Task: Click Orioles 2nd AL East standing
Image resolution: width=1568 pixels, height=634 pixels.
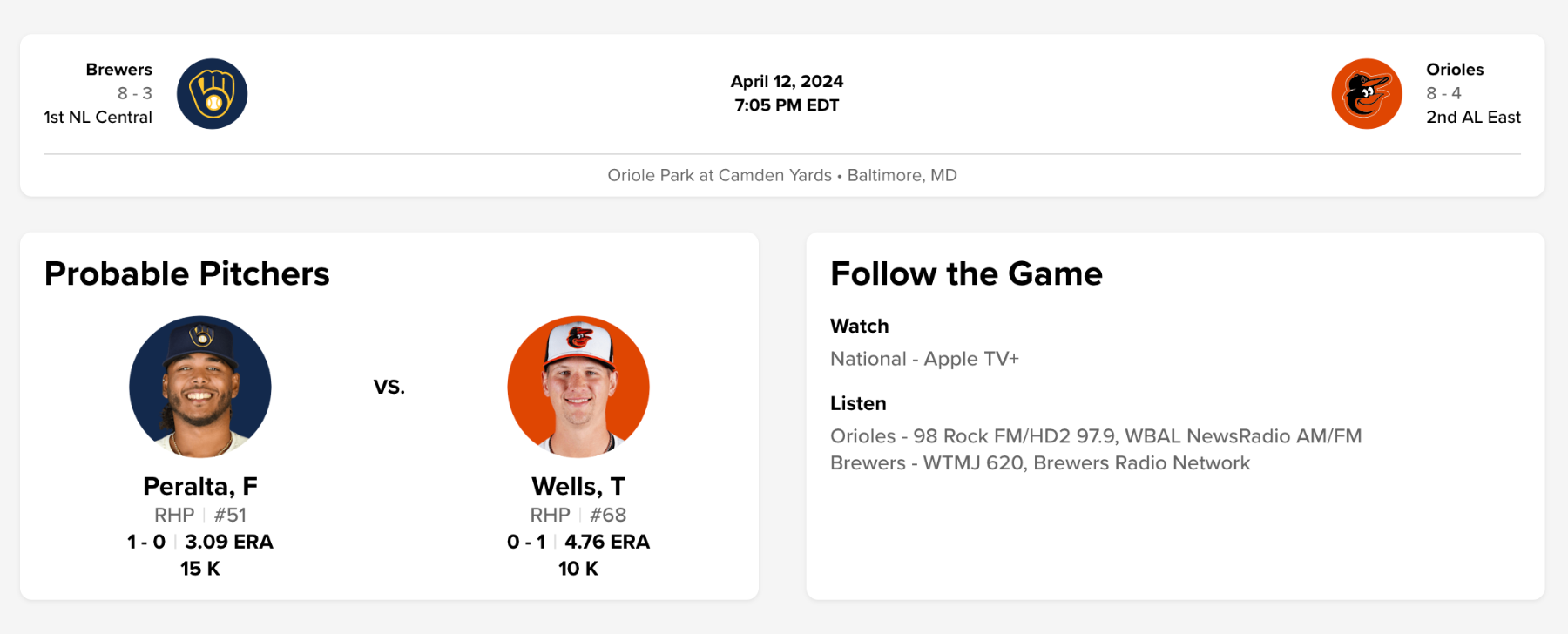Action: [x=1473, y=118]
